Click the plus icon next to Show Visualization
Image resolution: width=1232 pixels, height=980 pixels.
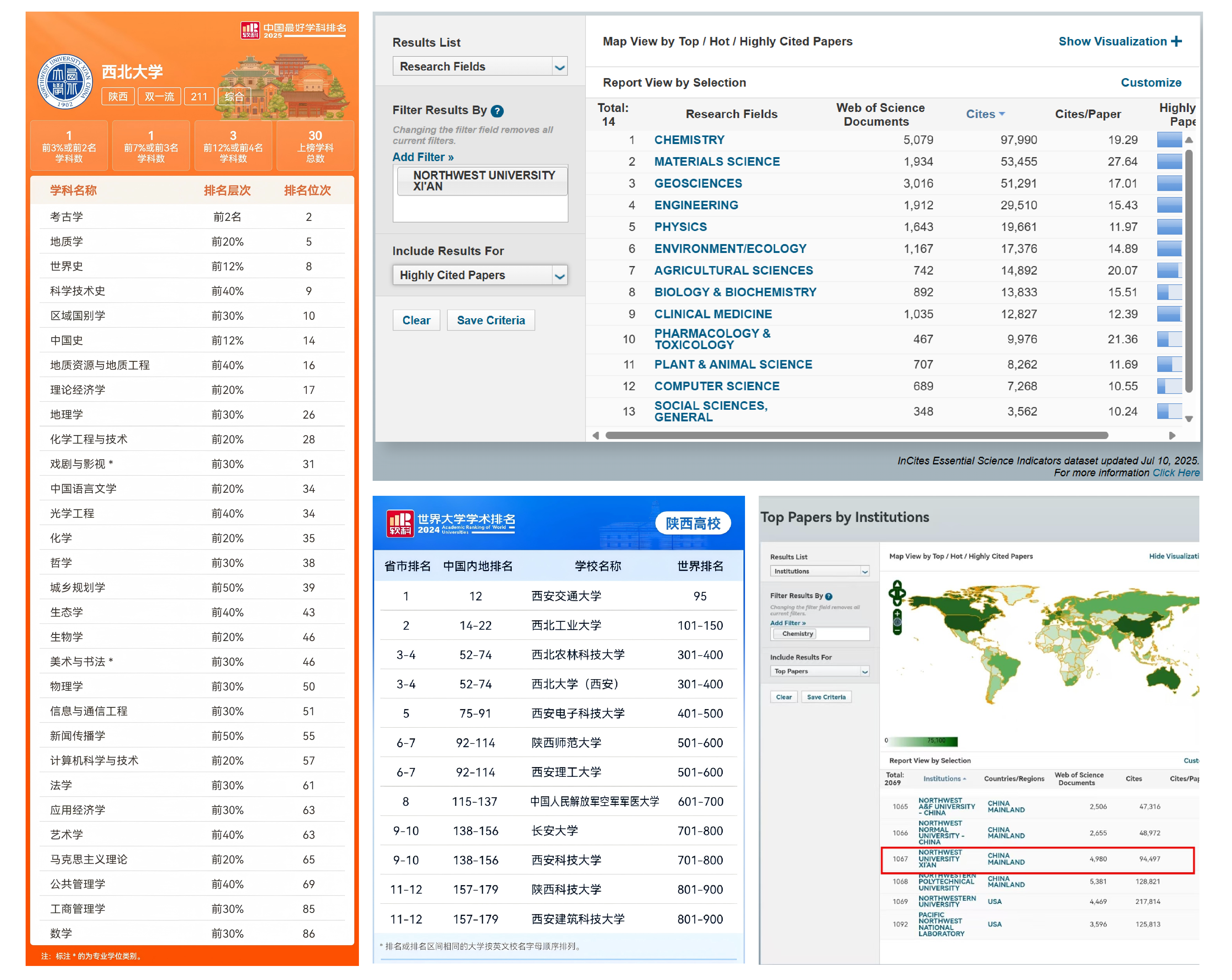(x=1176, y=41)
